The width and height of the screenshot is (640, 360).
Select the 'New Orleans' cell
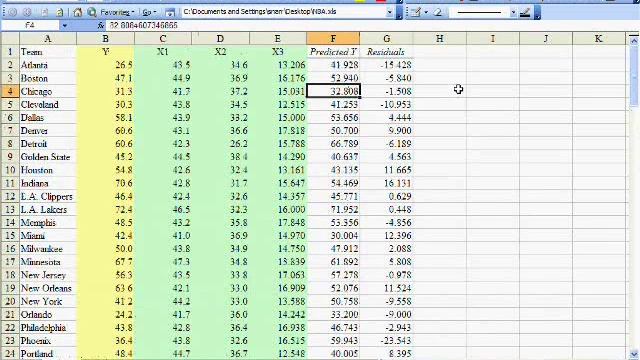[x=48, y=288]
